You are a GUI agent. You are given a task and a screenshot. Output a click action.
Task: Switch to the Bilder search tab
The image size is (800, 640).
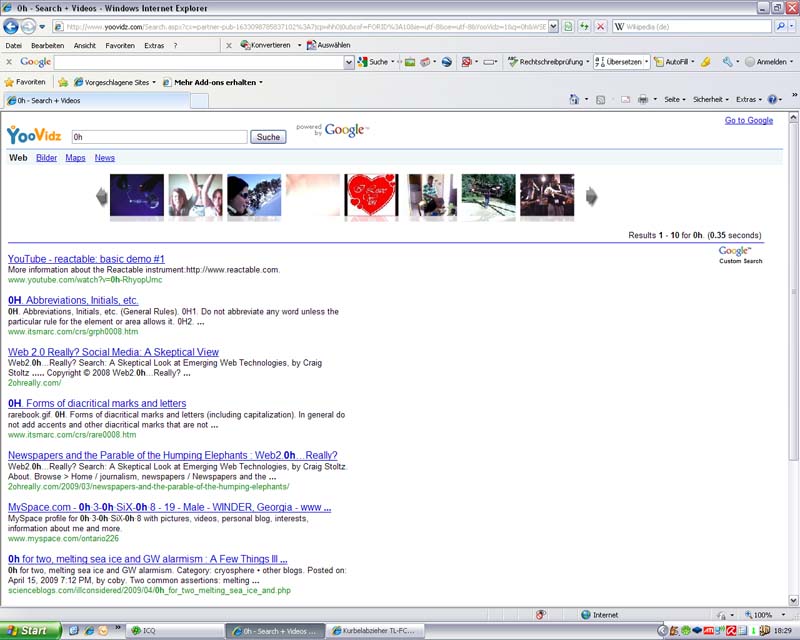pyautogui.click(x=46, y=158)
